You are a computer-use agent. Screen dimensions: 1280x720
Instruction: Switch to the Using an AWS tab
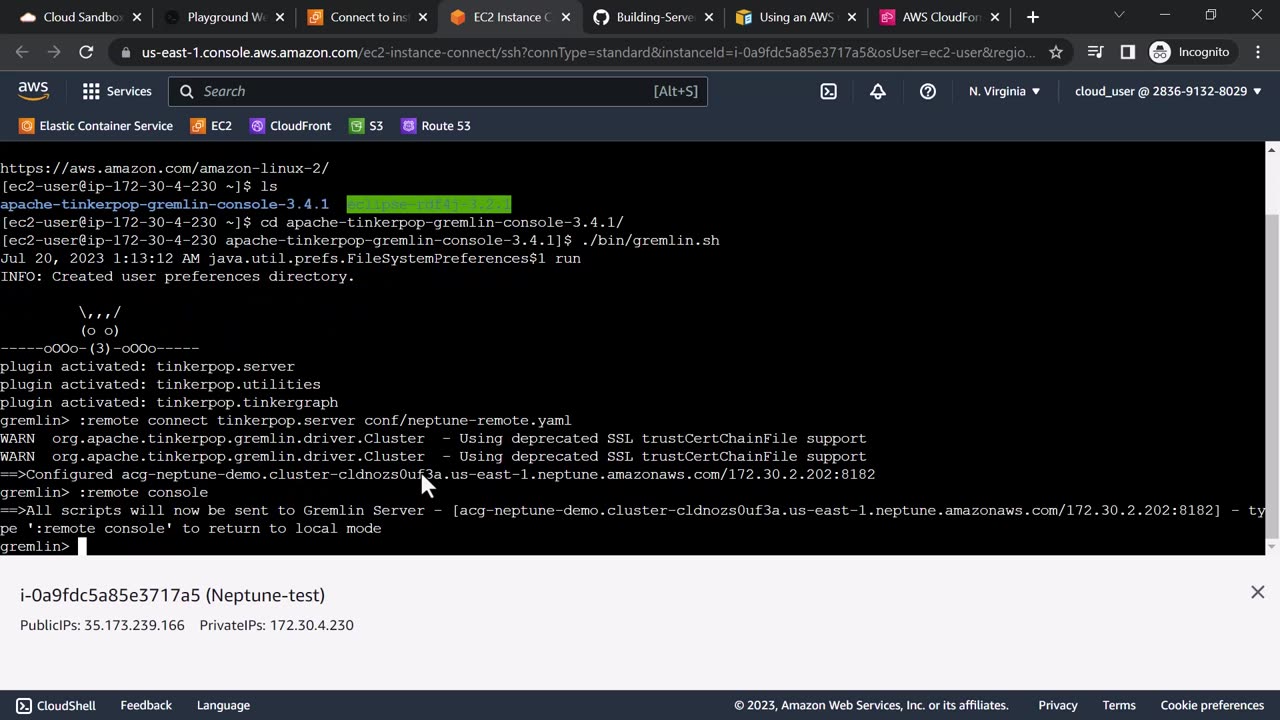click(x=797, y=17)
